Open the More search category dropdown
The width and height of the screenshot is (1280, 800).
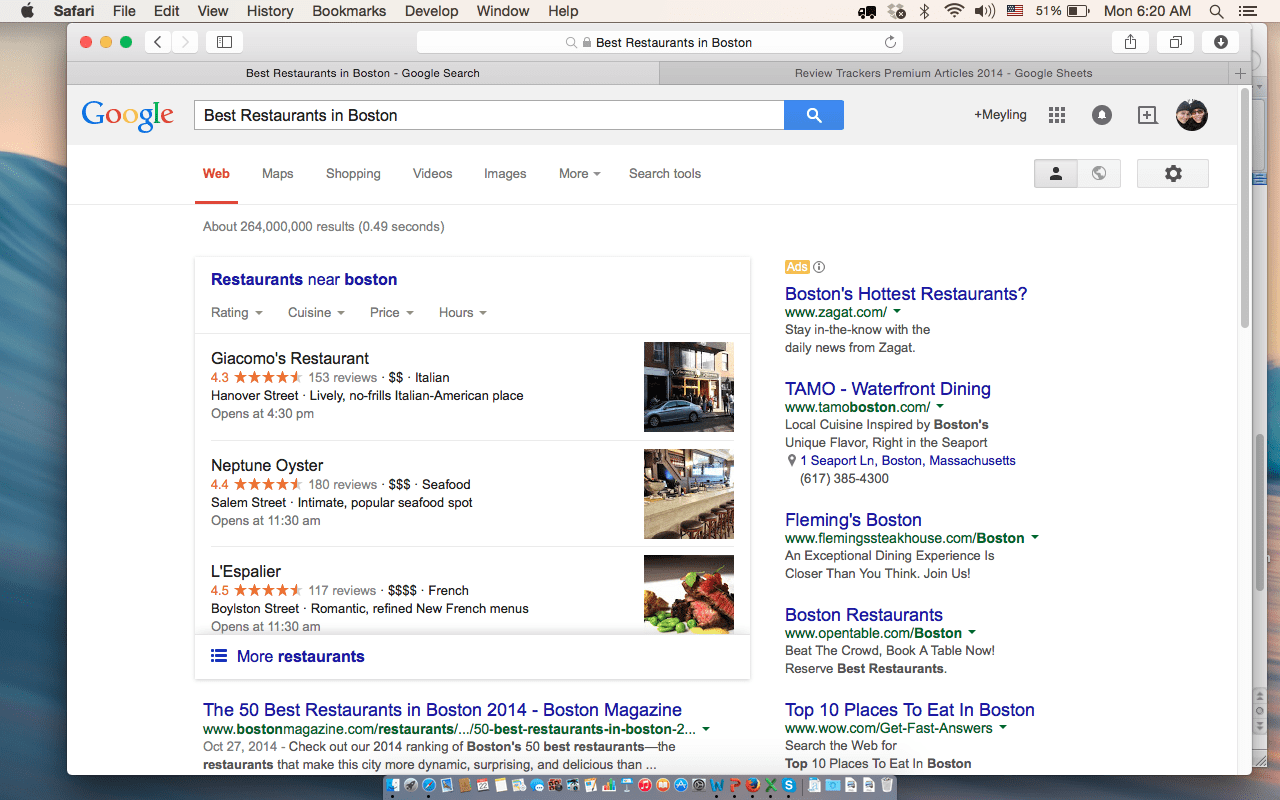click(580, 173)
